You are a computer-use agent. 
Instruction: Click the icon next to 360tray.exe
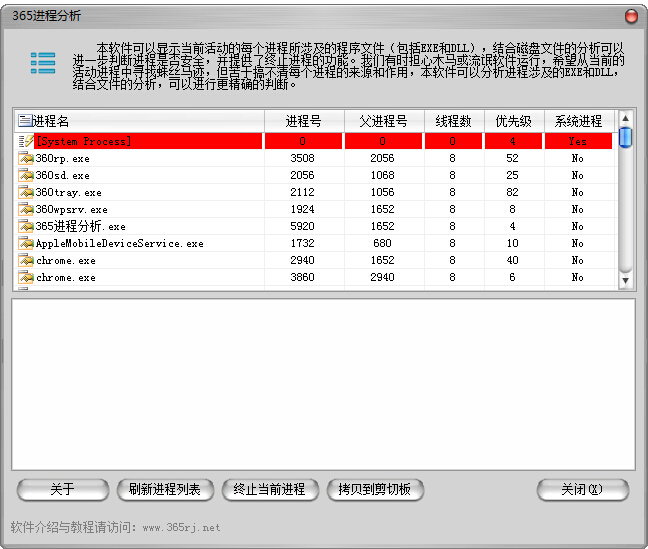coord(26,192)
